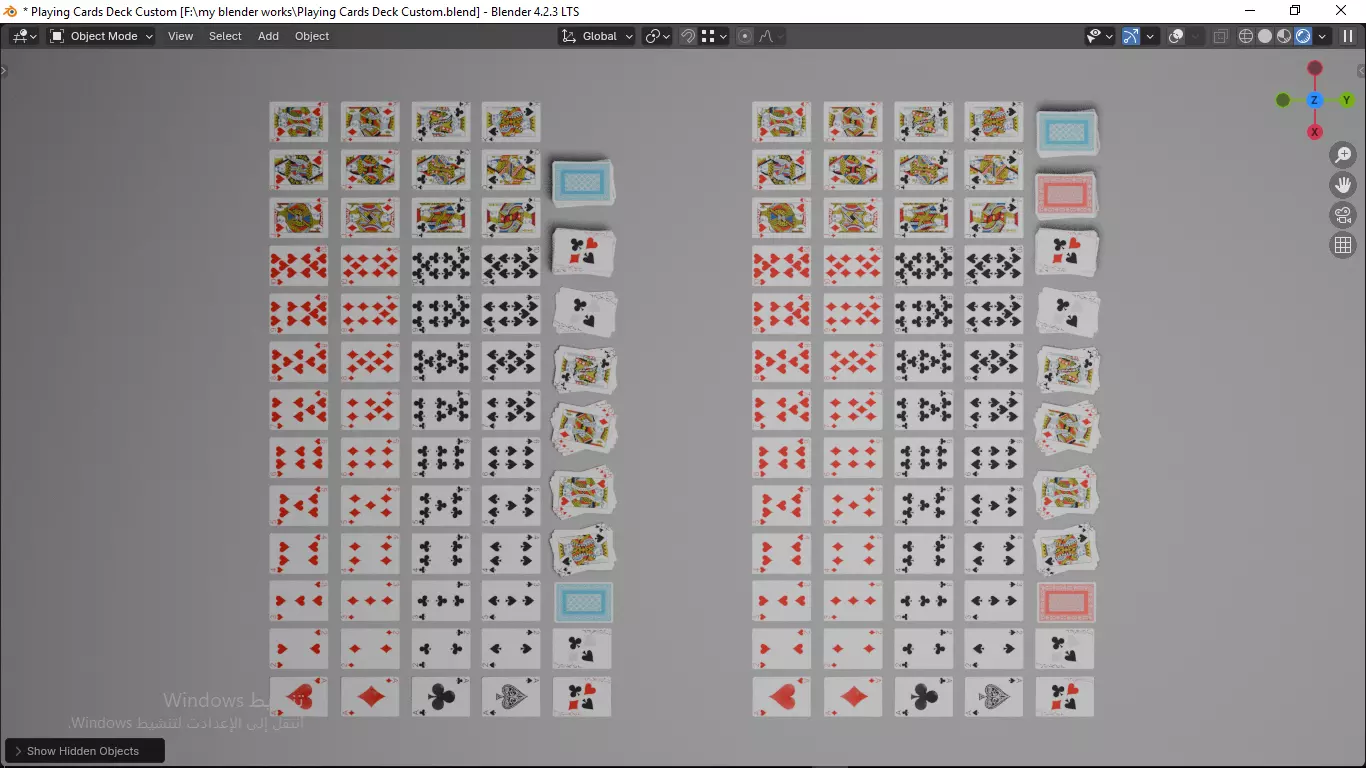The height and width of the screenshot is (768, 1366).
Task: Click the blue Z axis gizmo
Action: 1315,100
